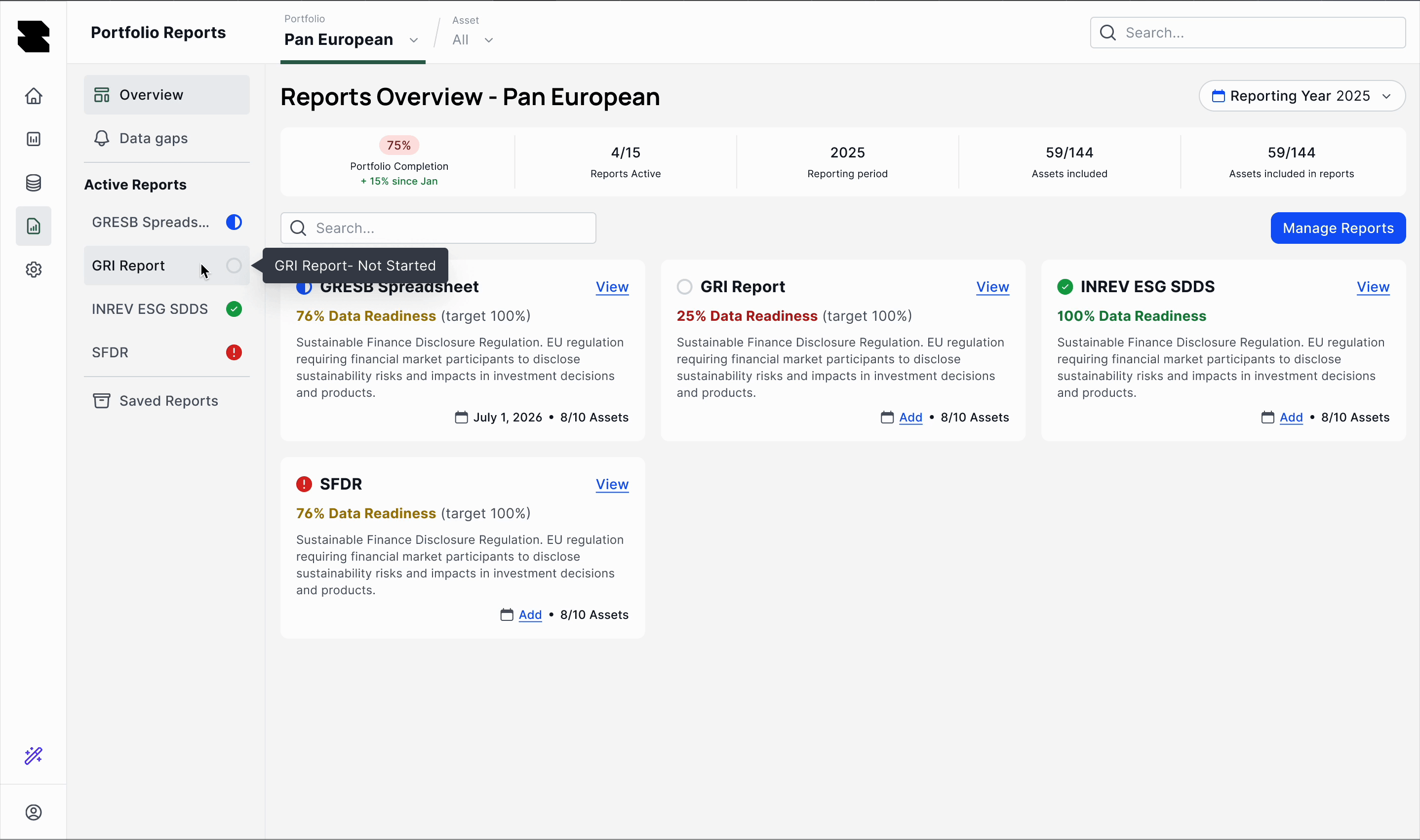Select SFDR in Active Reports list

pos(166,352)
